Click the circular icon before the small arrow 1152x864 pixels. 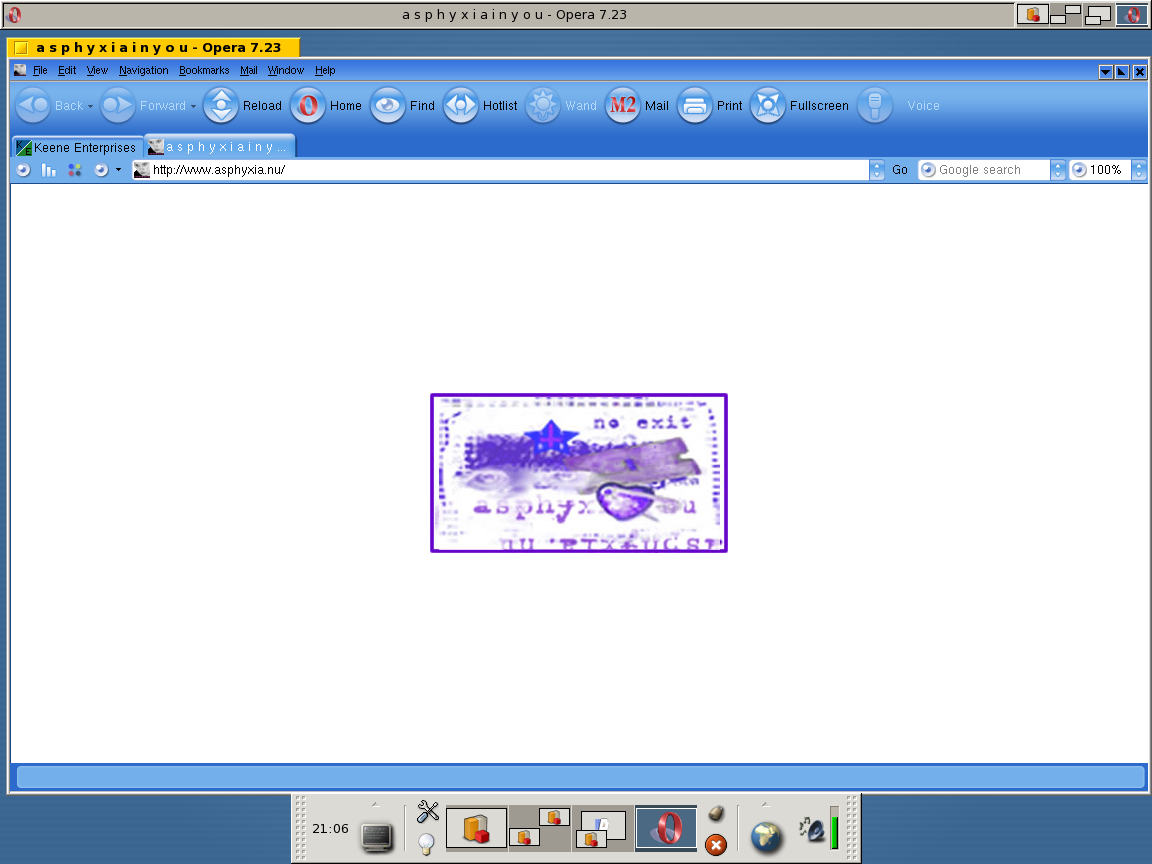(x=101, y=170)
